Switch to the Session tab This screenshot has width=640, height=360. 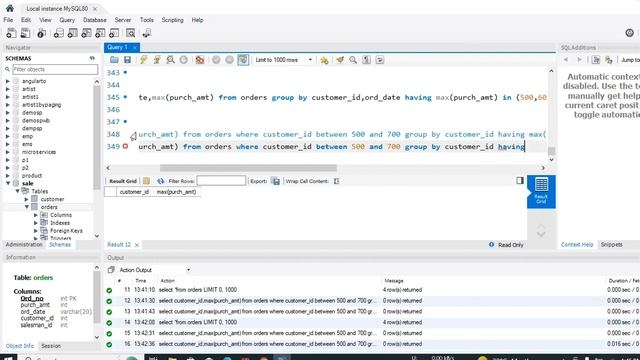(51, 346)
